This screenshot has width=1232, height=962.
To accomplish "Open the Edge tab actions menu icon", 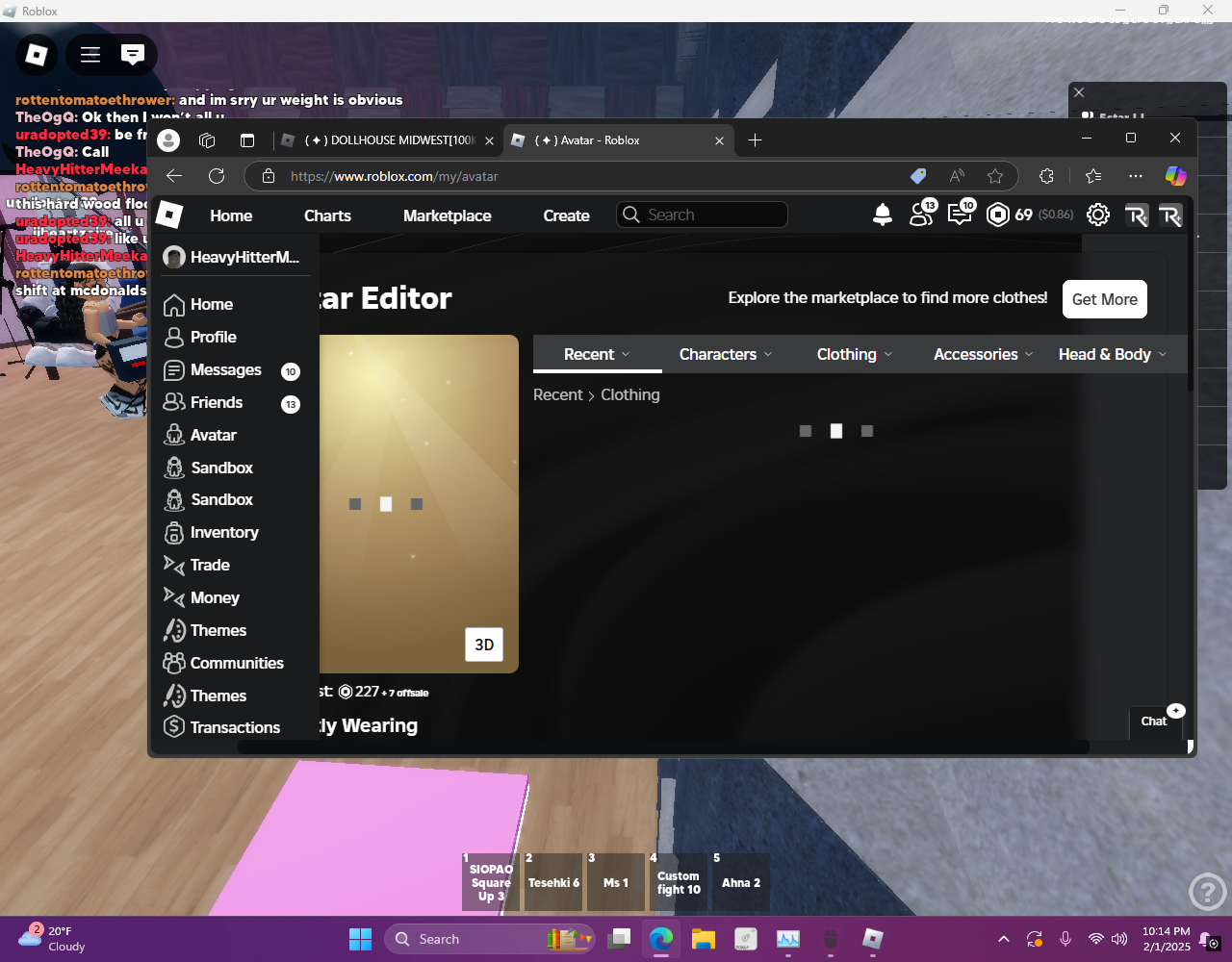I will pyautogui.click(x=247, y=140).
